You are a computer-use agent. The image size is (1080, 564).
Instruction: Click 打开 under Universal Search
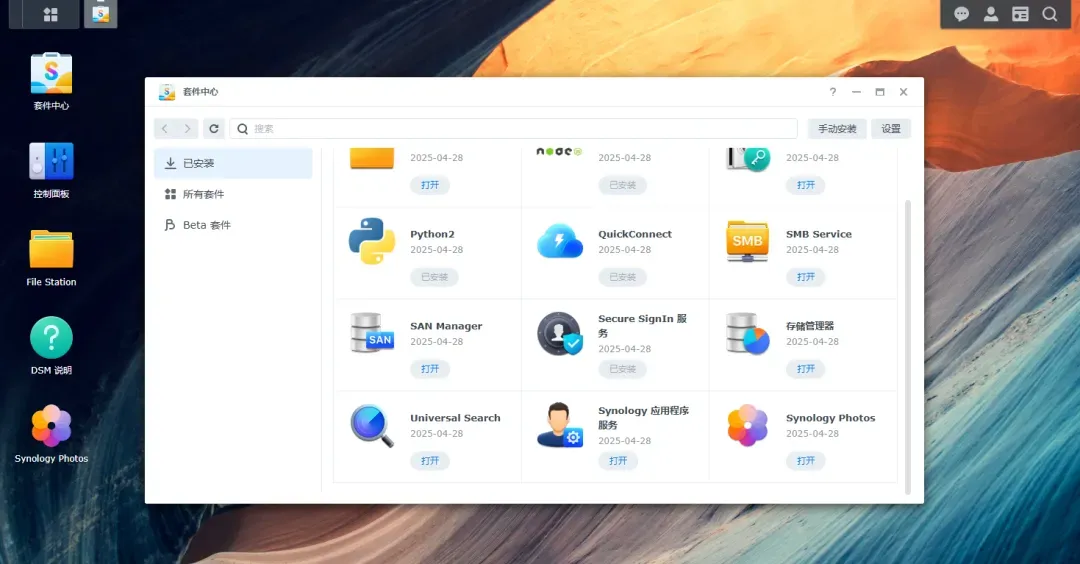[x=430, y=461]
